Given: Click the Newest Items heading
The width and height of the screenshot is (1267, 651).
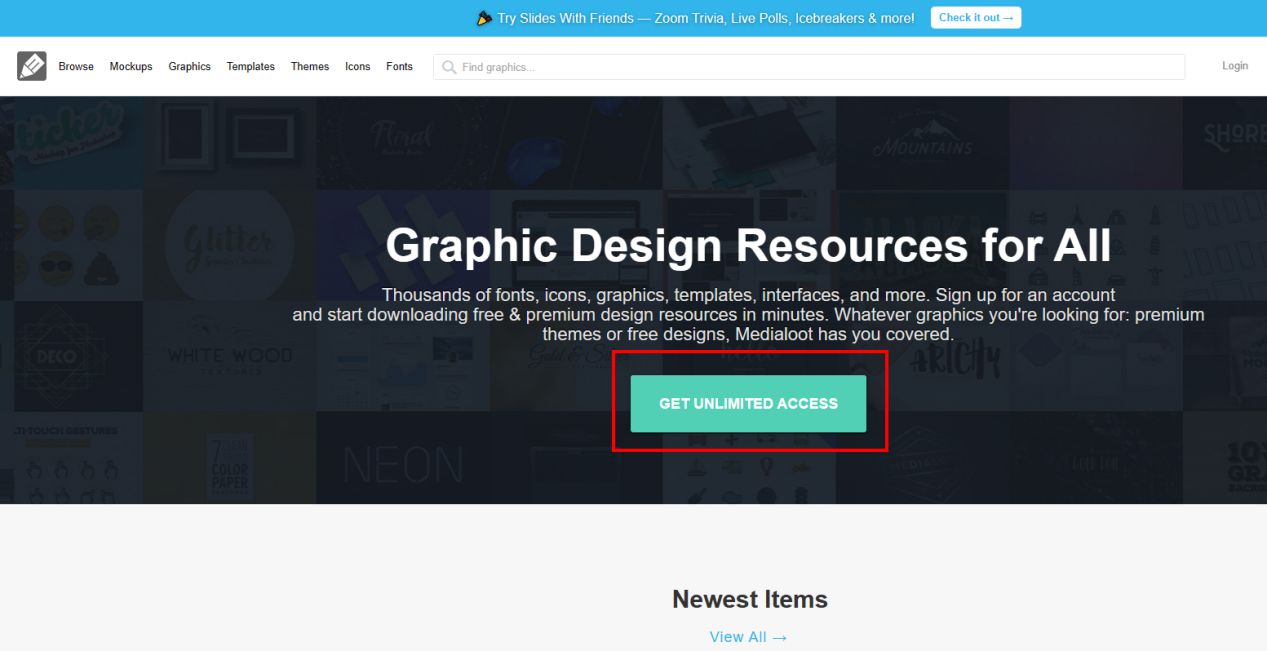Looking at the screenshot, I should tap(750, 599).
